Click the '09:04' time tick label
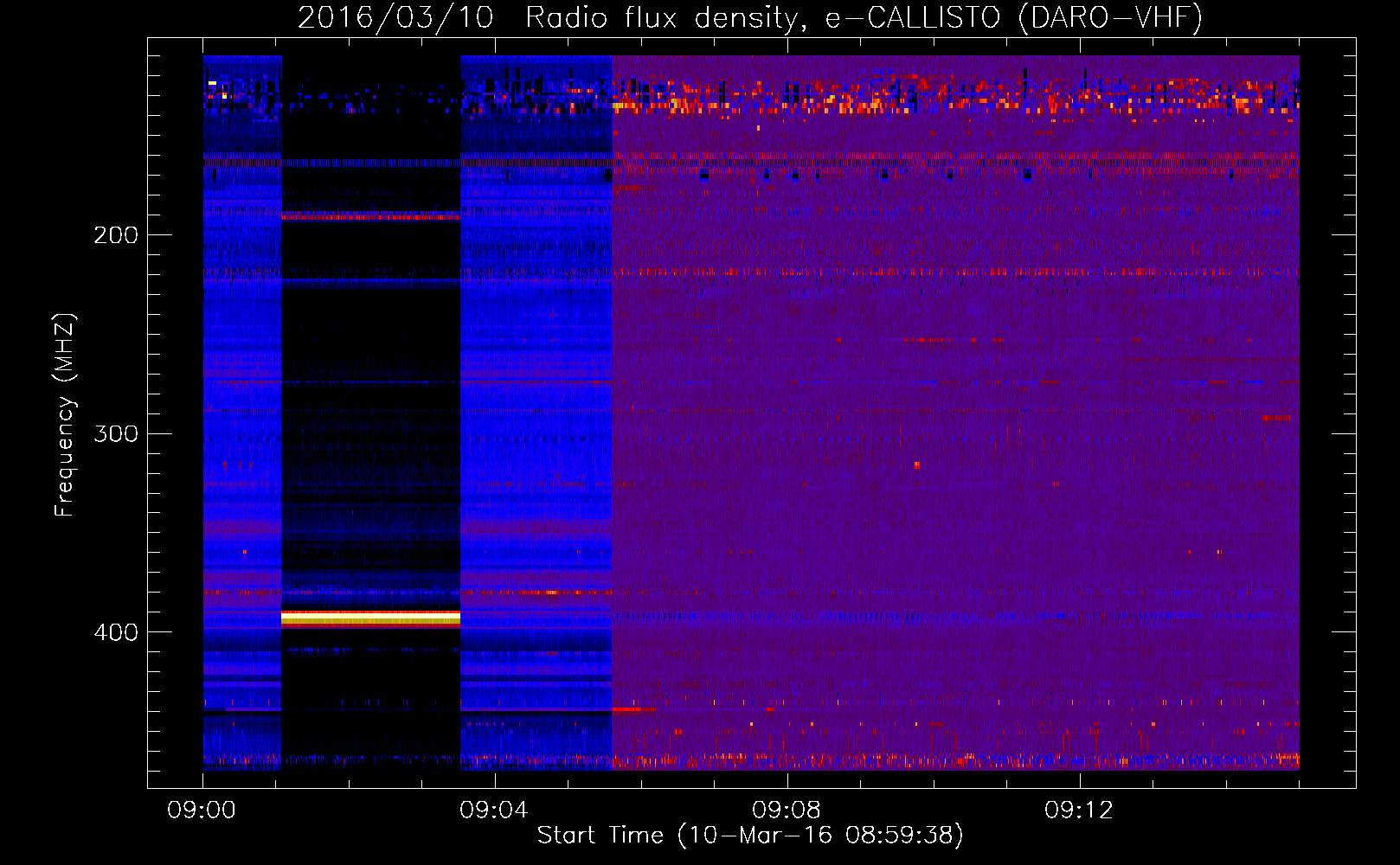 [494, 810]
